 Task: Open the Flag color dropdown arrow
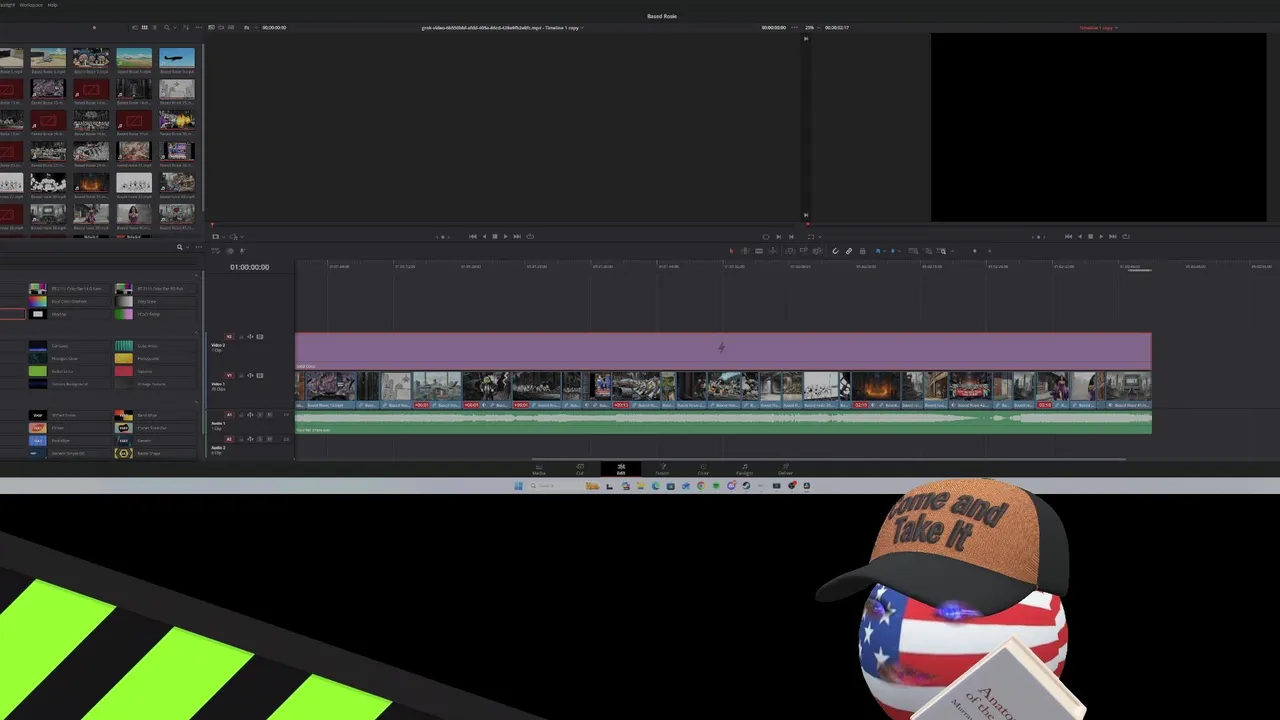tap(884, 251)
